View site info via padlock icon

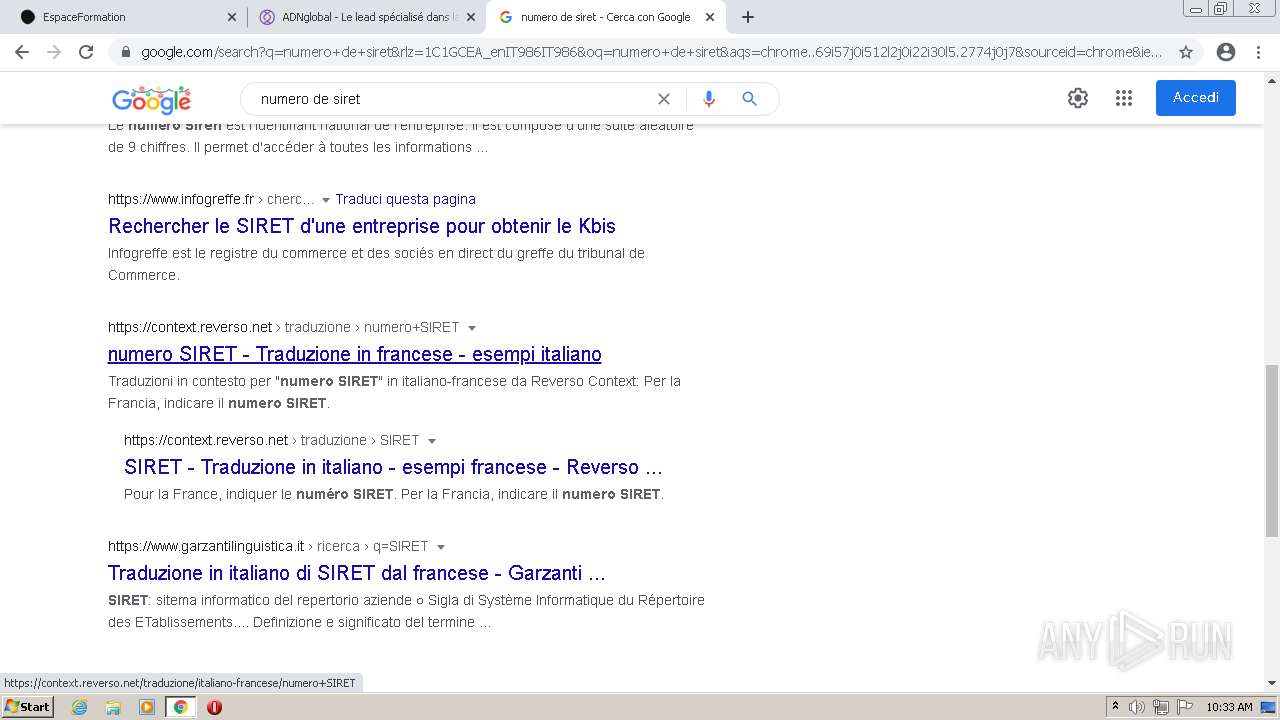pyautogui.click(x=126, y=52)
